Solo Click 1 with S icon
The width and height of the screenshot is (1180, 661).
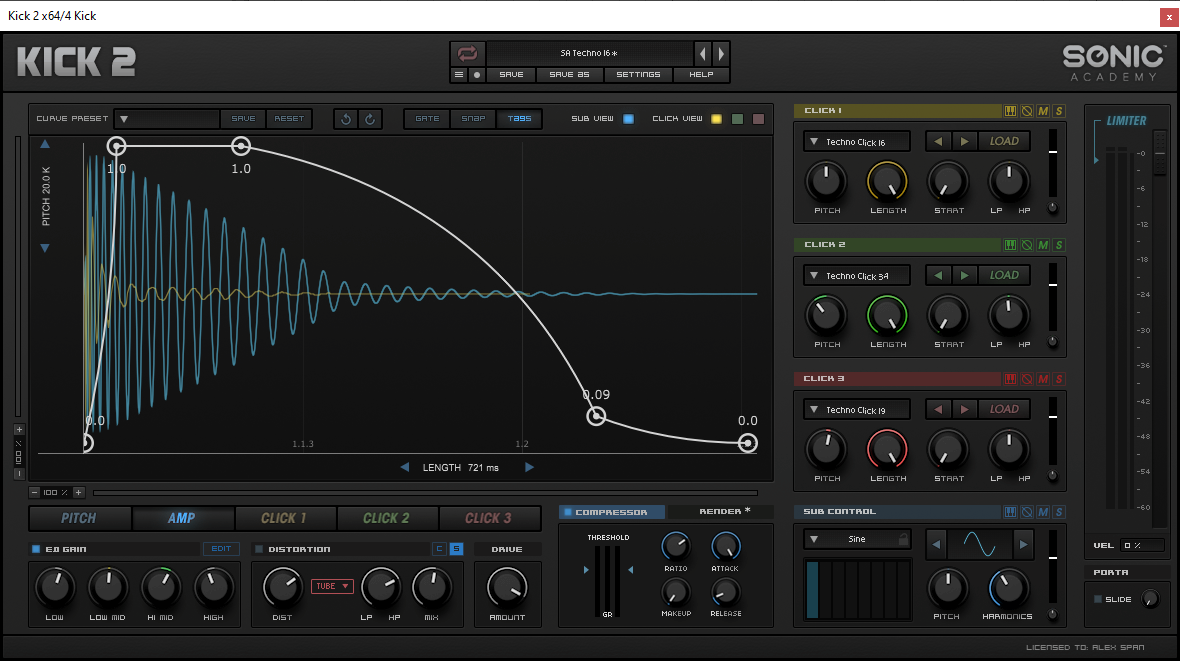click(x=1059, y=111)
